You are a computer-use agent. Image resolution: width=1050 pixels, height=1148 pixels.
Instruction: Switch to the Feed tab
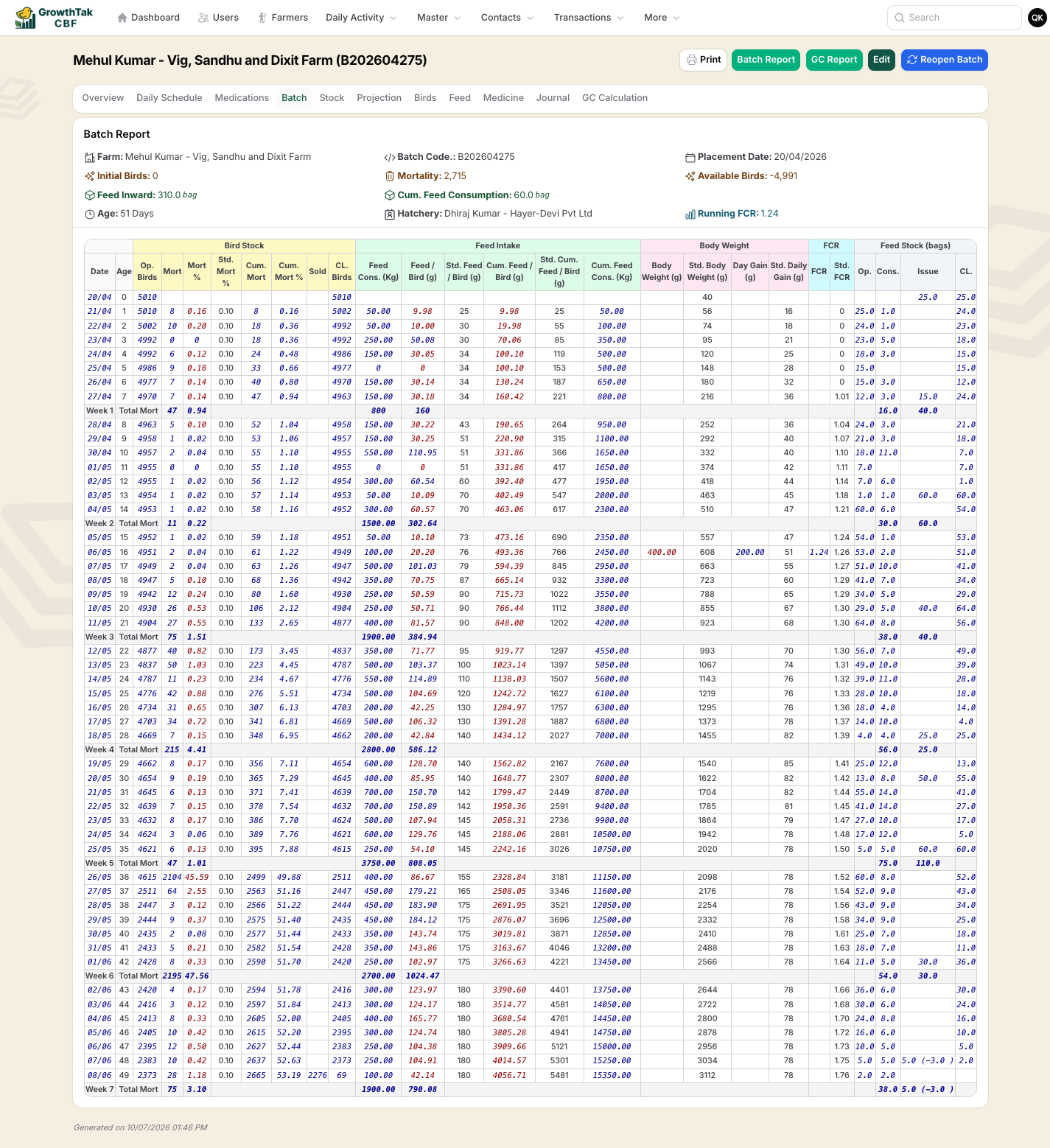[x=460, y=98]
